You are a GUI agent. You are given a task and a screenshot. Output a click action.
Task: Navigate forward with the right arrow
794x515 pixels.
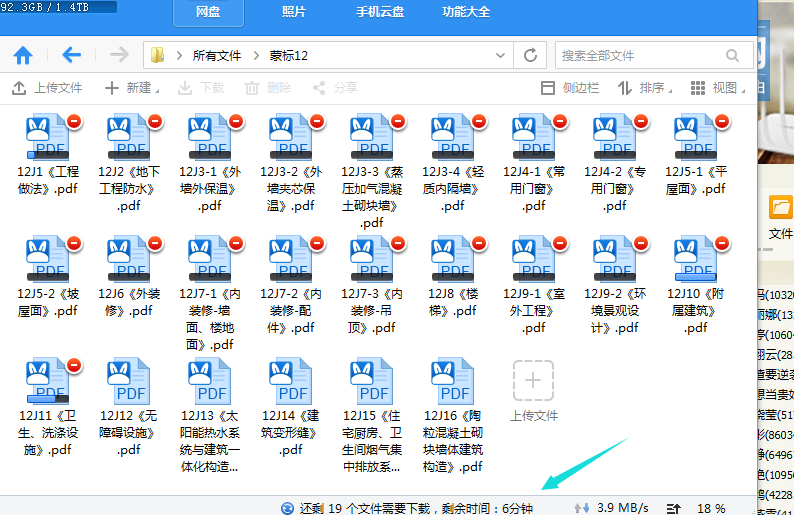pyautogui.click(x=120, y=55)
